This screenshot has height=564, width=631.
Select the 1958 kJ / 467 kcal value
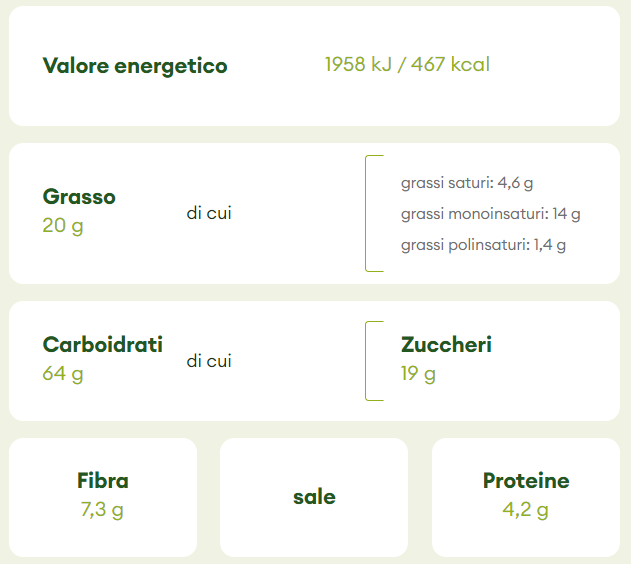[x=407, y=65]
